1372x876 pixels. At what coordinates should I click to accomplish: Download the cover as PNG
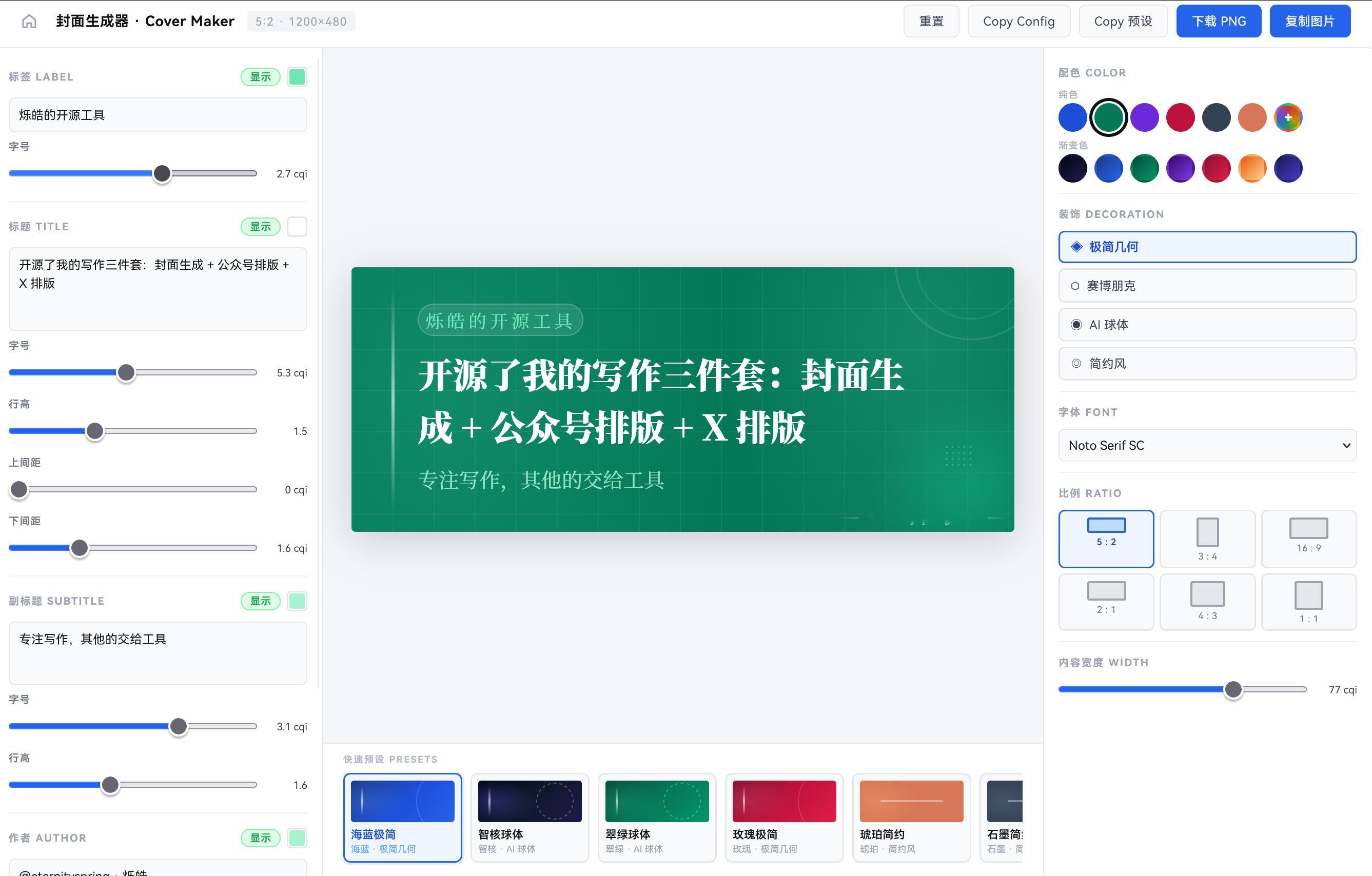pyautogui.click(x=1219, y=21)
